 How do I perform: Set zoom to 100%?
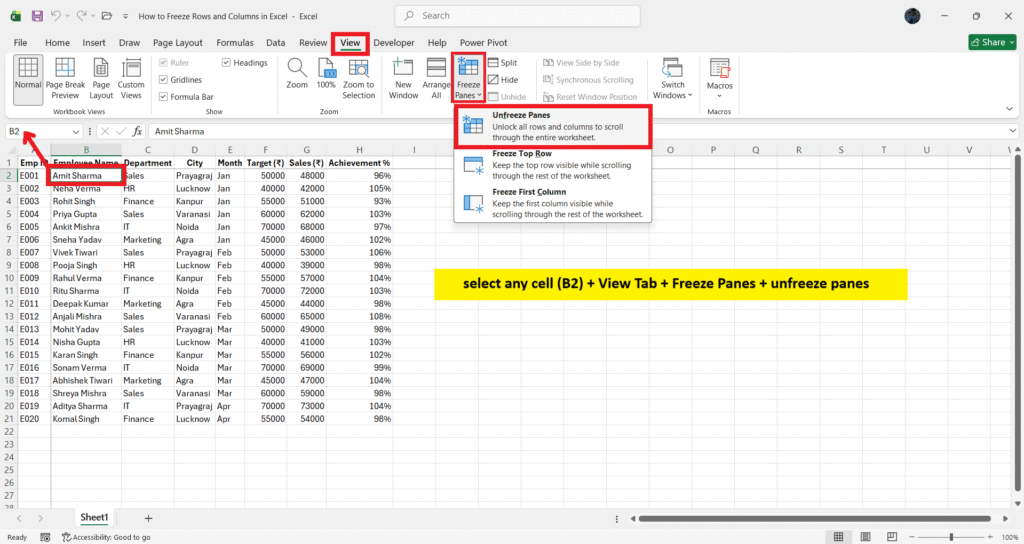click(x=326, y=74)
